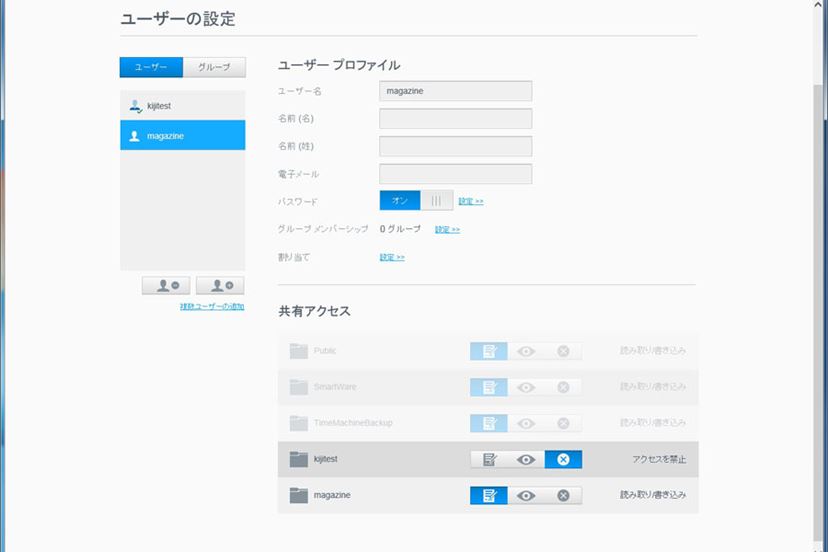828x552 pixels.
Task: Click the ユーザー名 field showing magazine
Action: 456,91
